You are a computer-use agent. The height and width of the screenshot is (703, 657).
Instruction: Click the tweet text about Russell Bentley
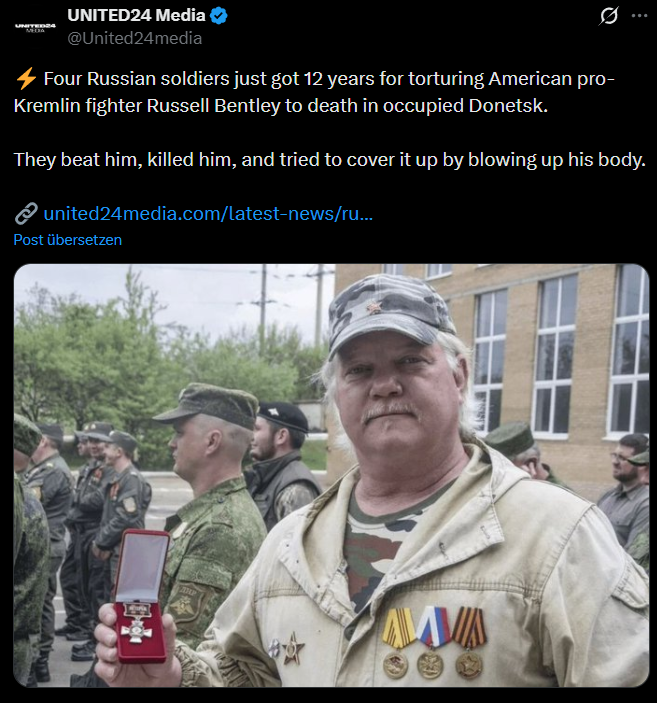tap(314, 92)
